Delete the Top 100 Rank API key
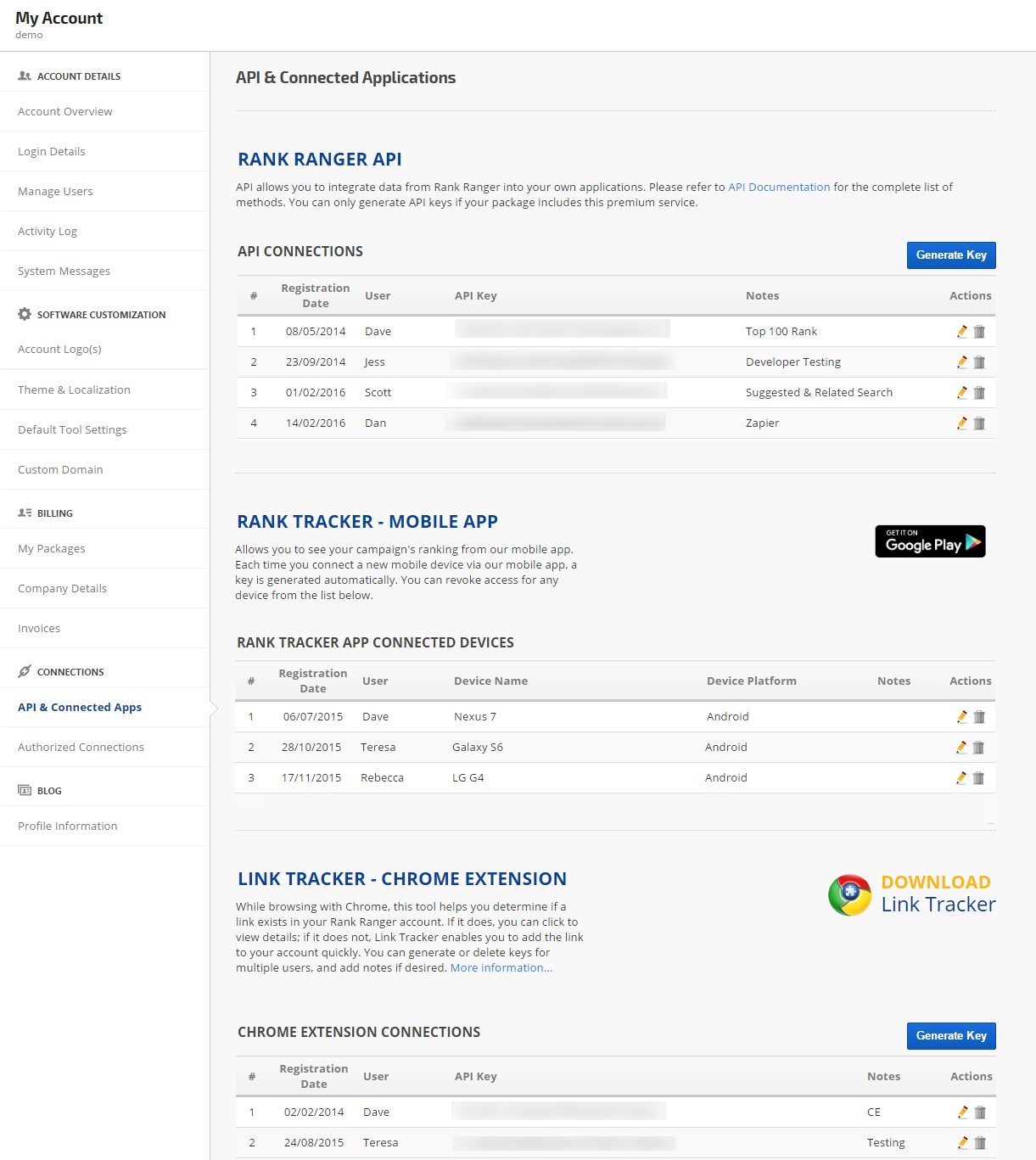The height and width of the screenshot is (1160, 1036). (x=979, y=332)
